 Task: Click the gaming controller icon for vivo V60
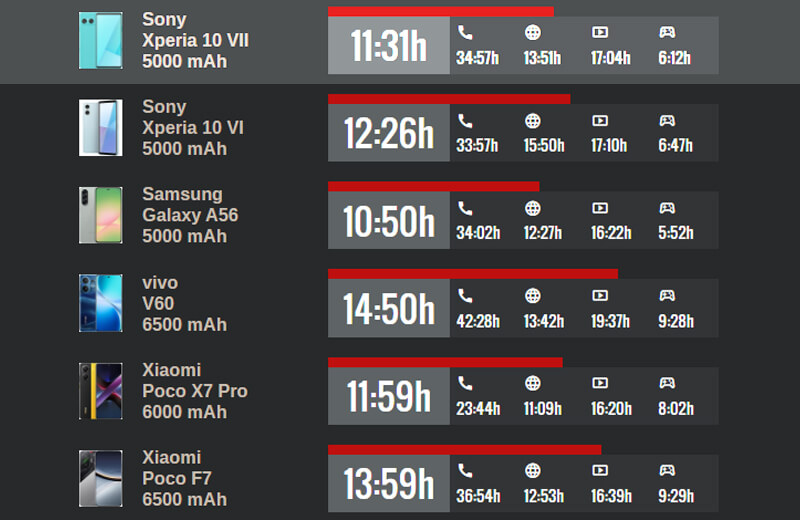click(667, 296)
